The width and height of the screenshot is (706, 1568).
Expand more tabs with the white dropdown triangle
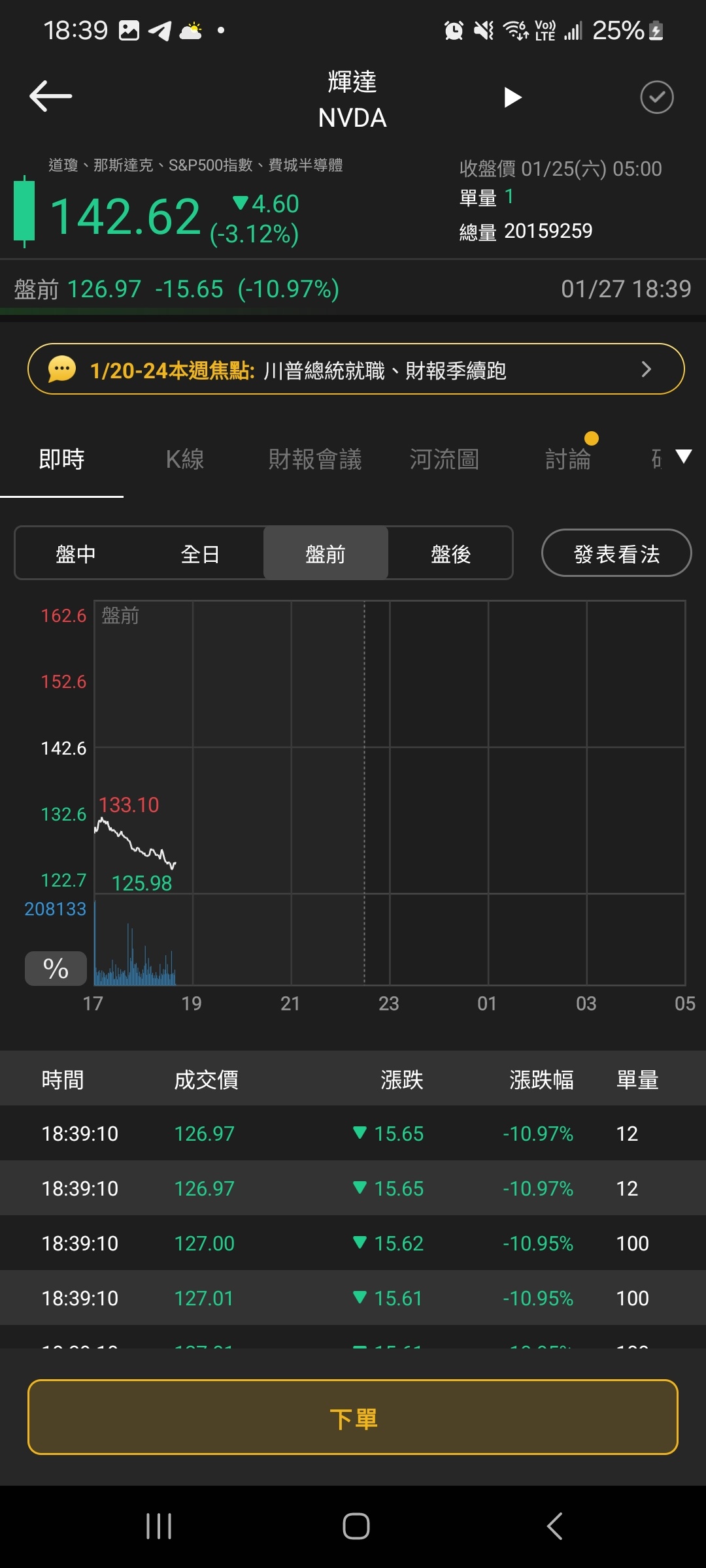point(683,457)
